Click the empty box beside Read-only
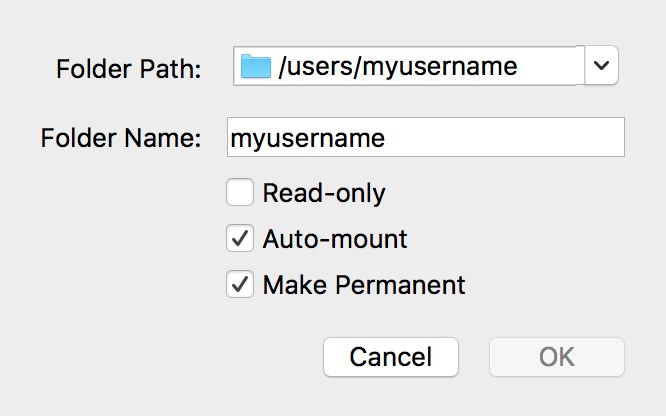Viewport: 666px width, 416px height. pos(240,192)
